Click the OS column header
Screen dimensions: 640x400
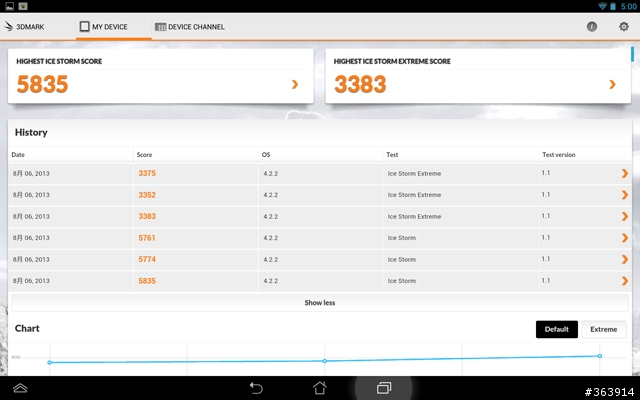tap(266, 155)
